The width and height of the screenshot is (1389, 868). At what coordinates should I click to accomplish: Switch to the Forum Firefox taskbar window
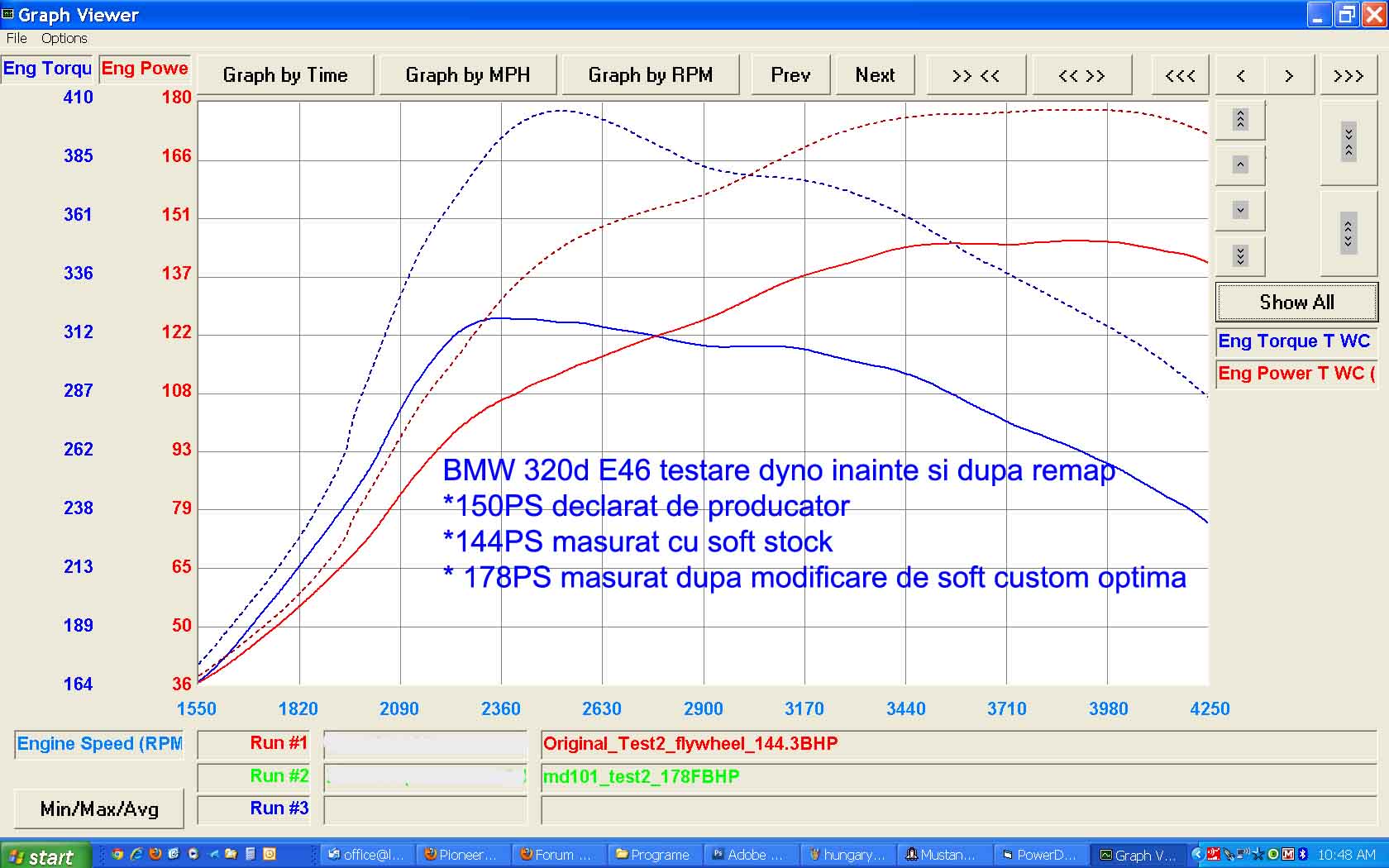[558, 855]
